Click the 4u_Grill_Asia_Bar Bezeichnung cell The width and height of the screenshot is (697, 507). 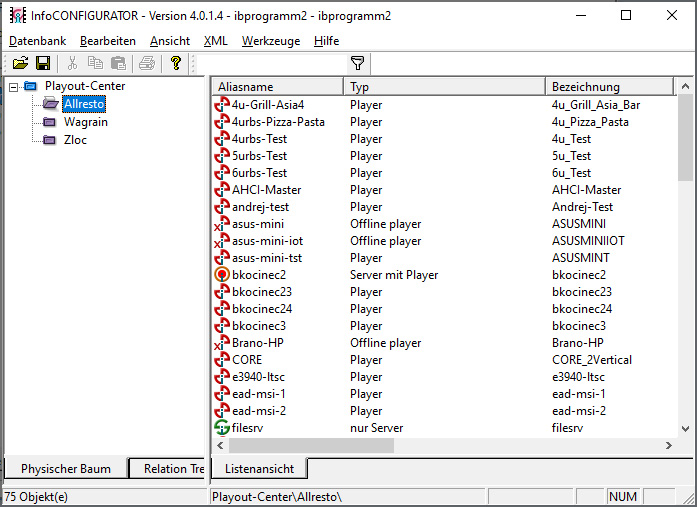pyautogui.click(x=596, y=105)
